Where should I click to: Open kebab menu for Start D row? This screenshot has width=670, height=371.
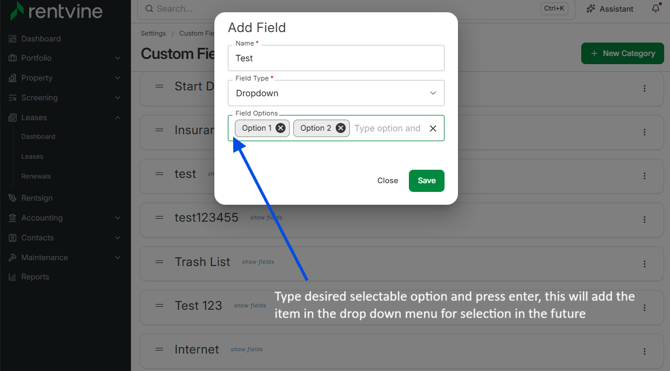pyautogui.click(x=644, y=88)
